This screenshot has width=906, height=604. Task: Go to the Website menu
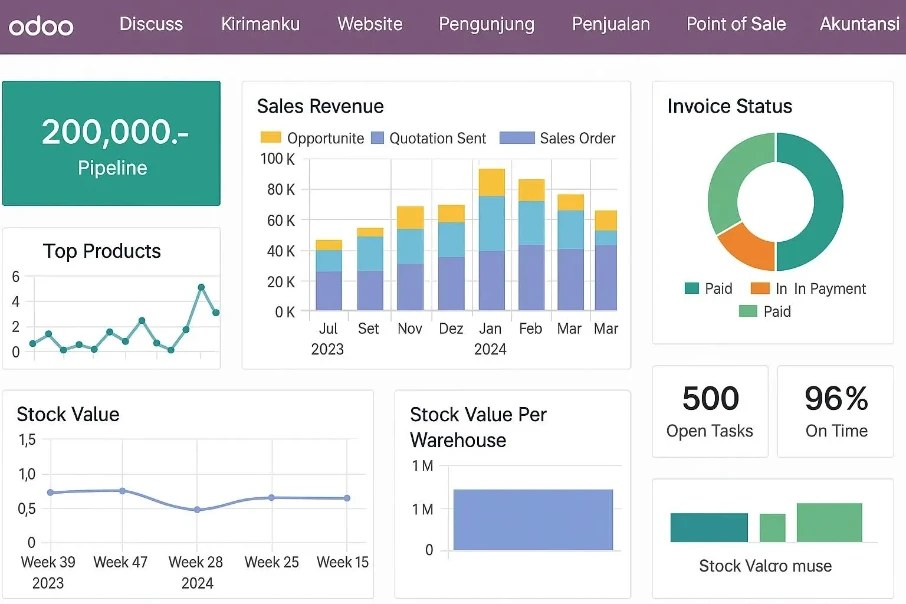(x=370, y=24)
